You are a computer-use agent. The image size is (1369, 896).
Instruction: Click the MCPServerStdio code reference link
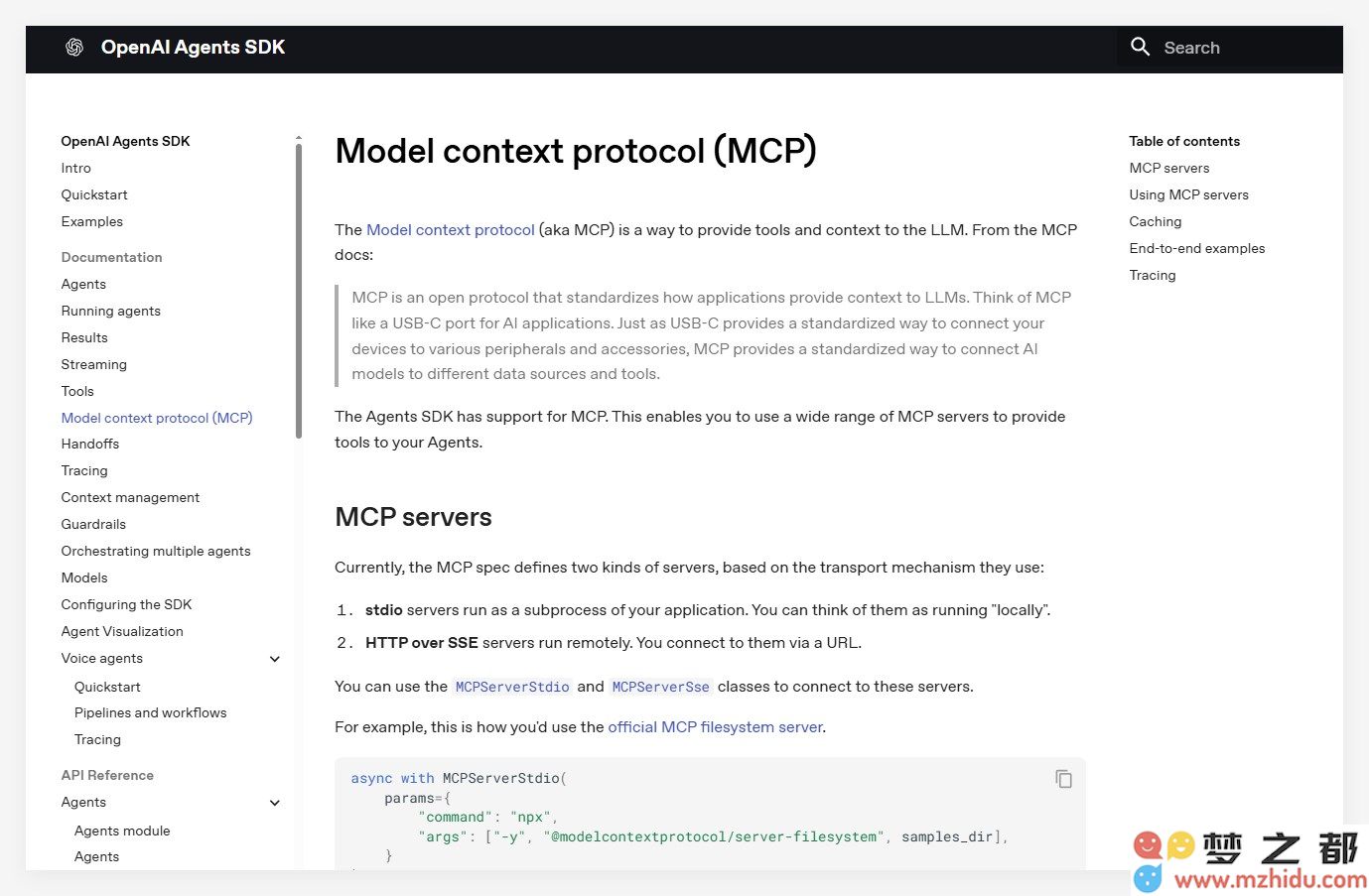[x=512, y=687]
